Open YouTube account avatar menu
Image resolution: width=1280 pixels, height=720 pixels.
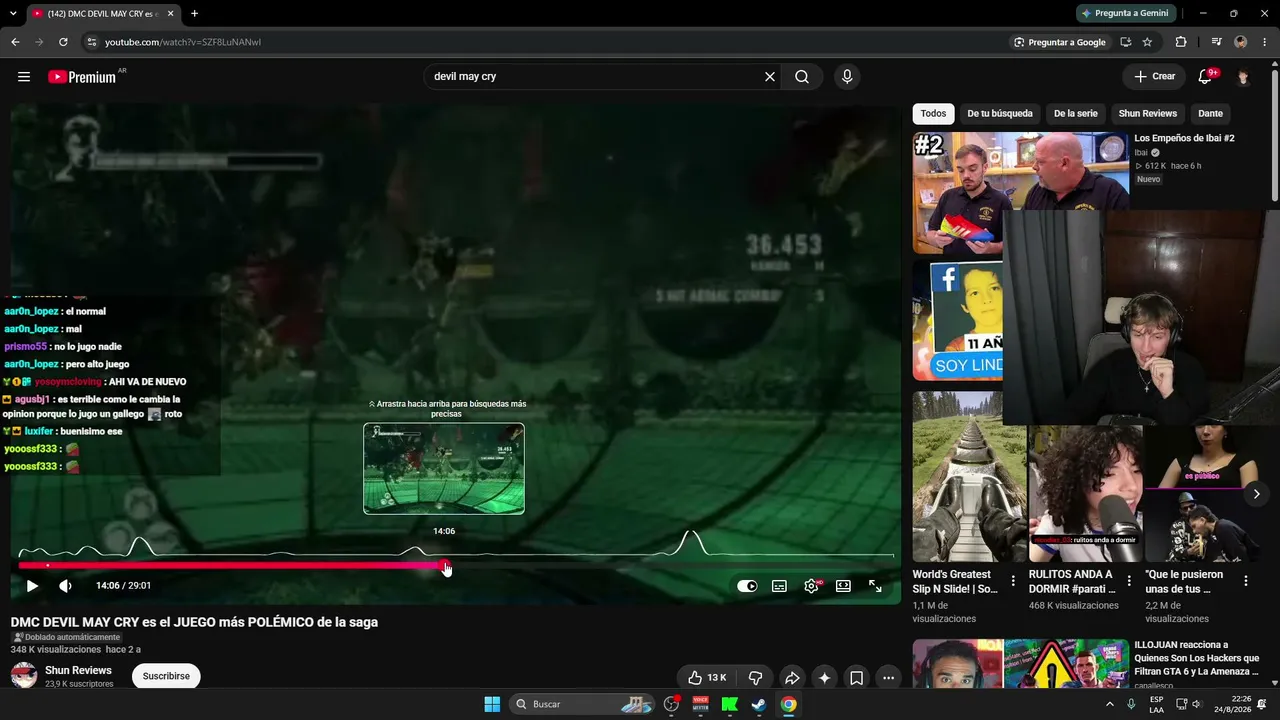pos(1243,77)
